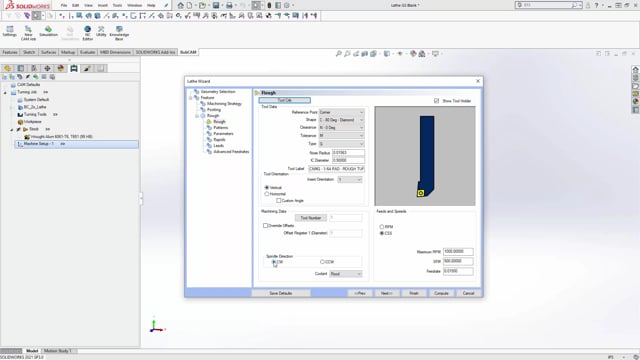Set spindle direction to CCW
640x360 pixels.
(322, 262)
